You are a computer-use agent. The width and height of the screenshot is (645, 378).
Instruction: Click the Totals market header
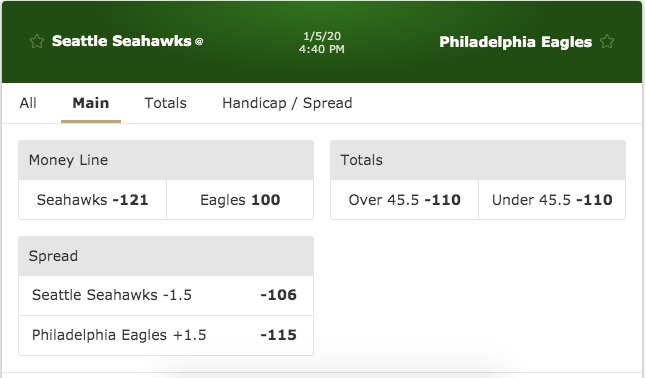click(478, 160)
